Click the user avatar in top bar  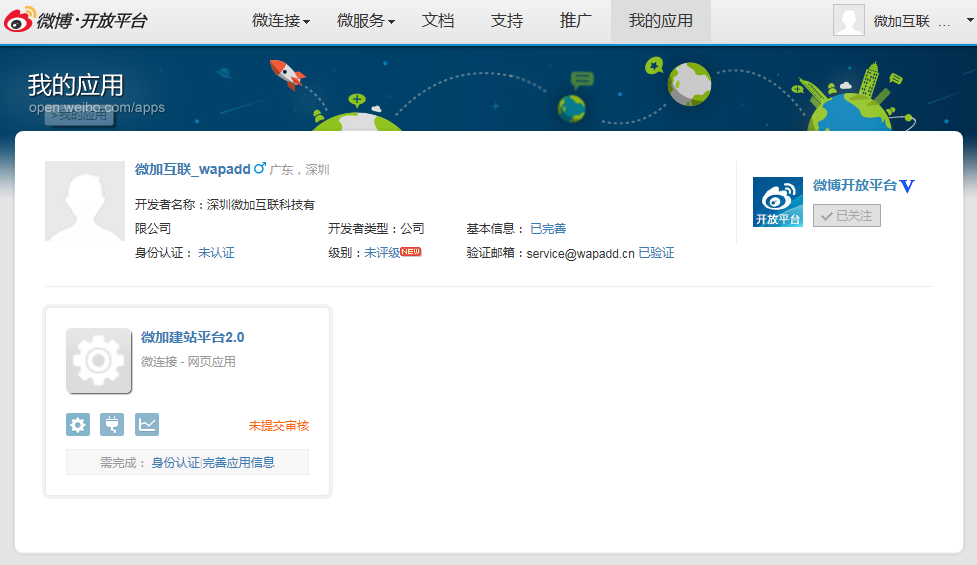coord(848,20)
